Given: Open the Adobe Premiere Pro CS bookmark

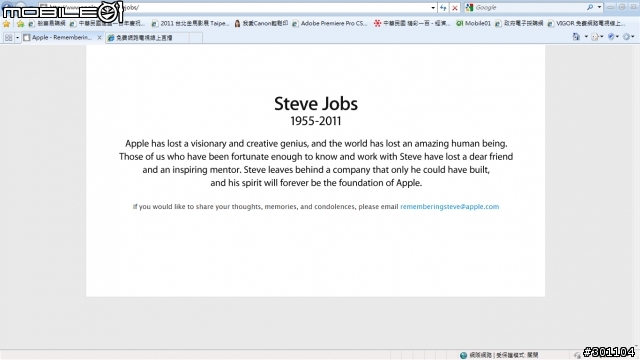Looking at the screenshot, I should [330, 24].
